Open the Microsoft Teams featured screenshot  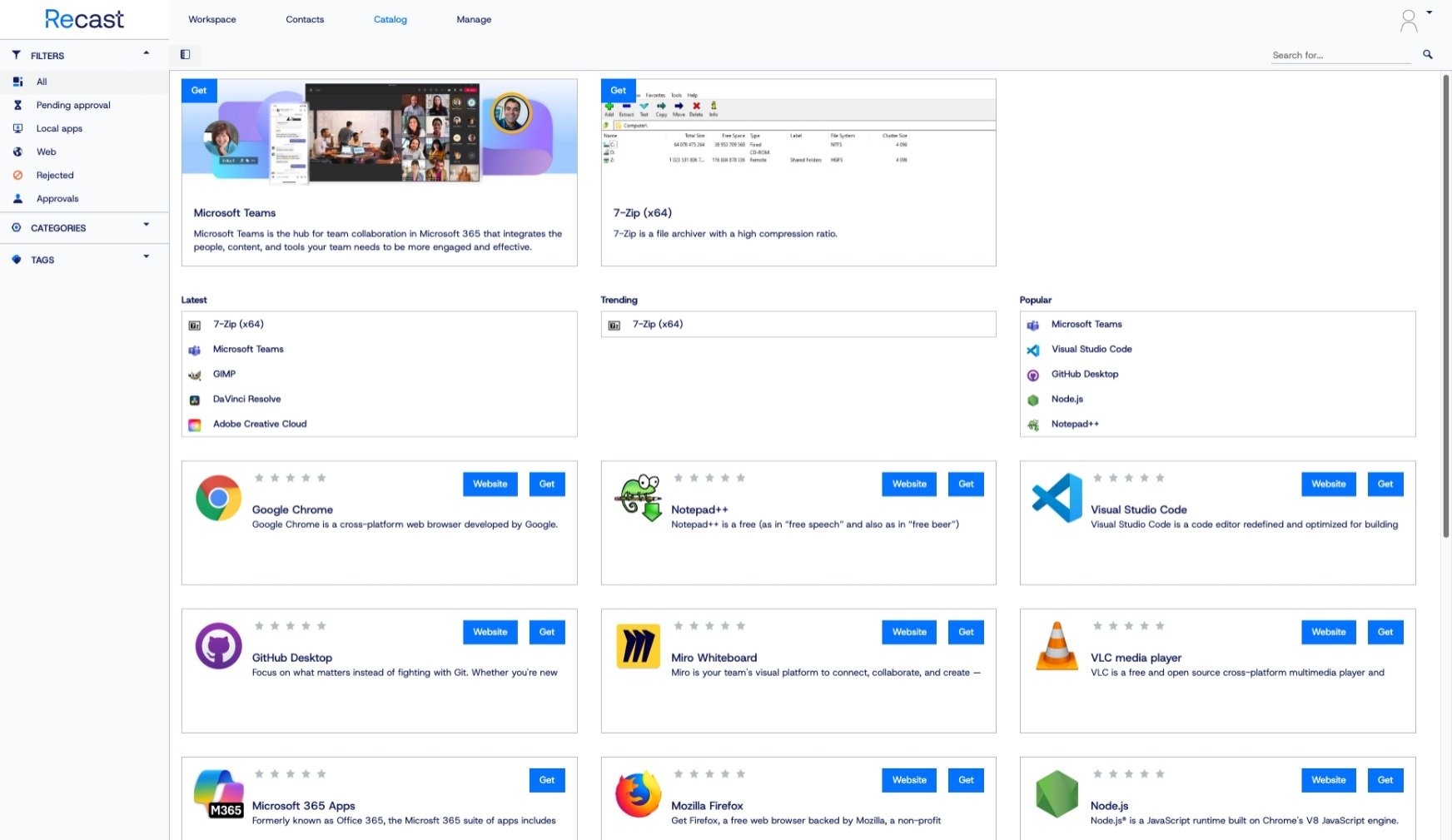click(x=380, y=131)
